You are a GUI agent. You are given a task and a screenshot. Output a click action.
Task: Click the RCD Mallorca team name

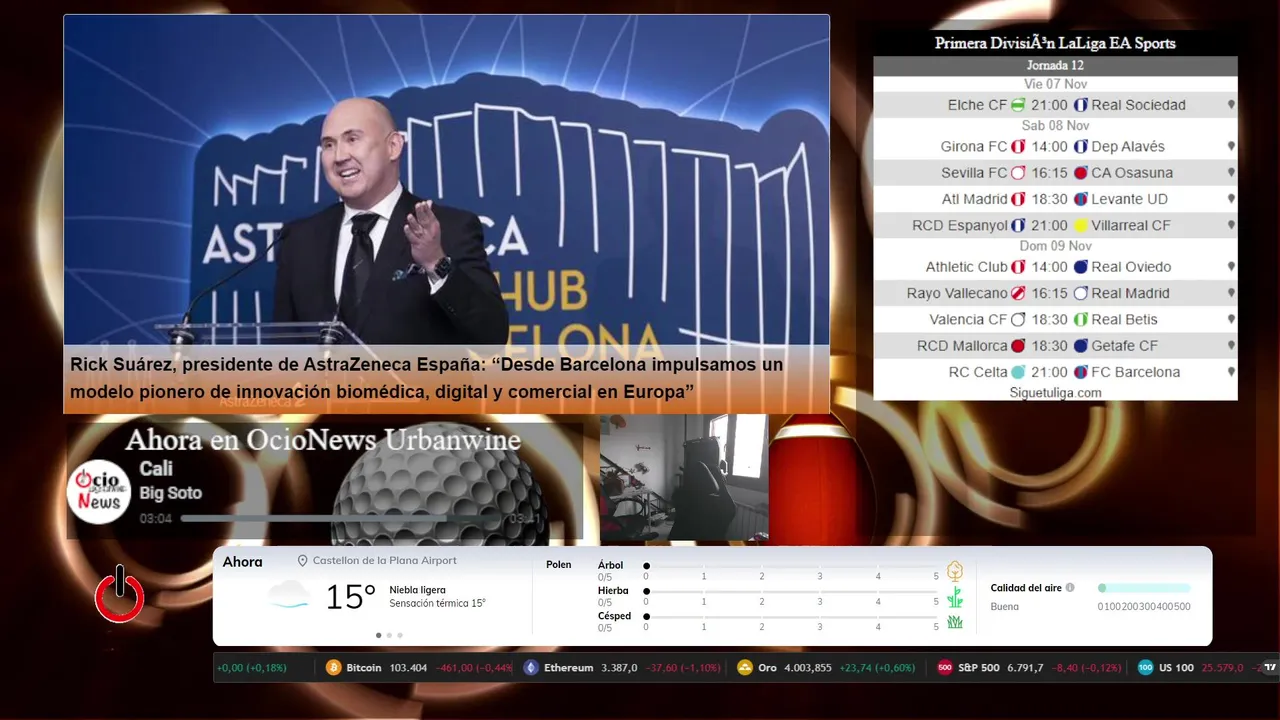[x=962, y=346]
